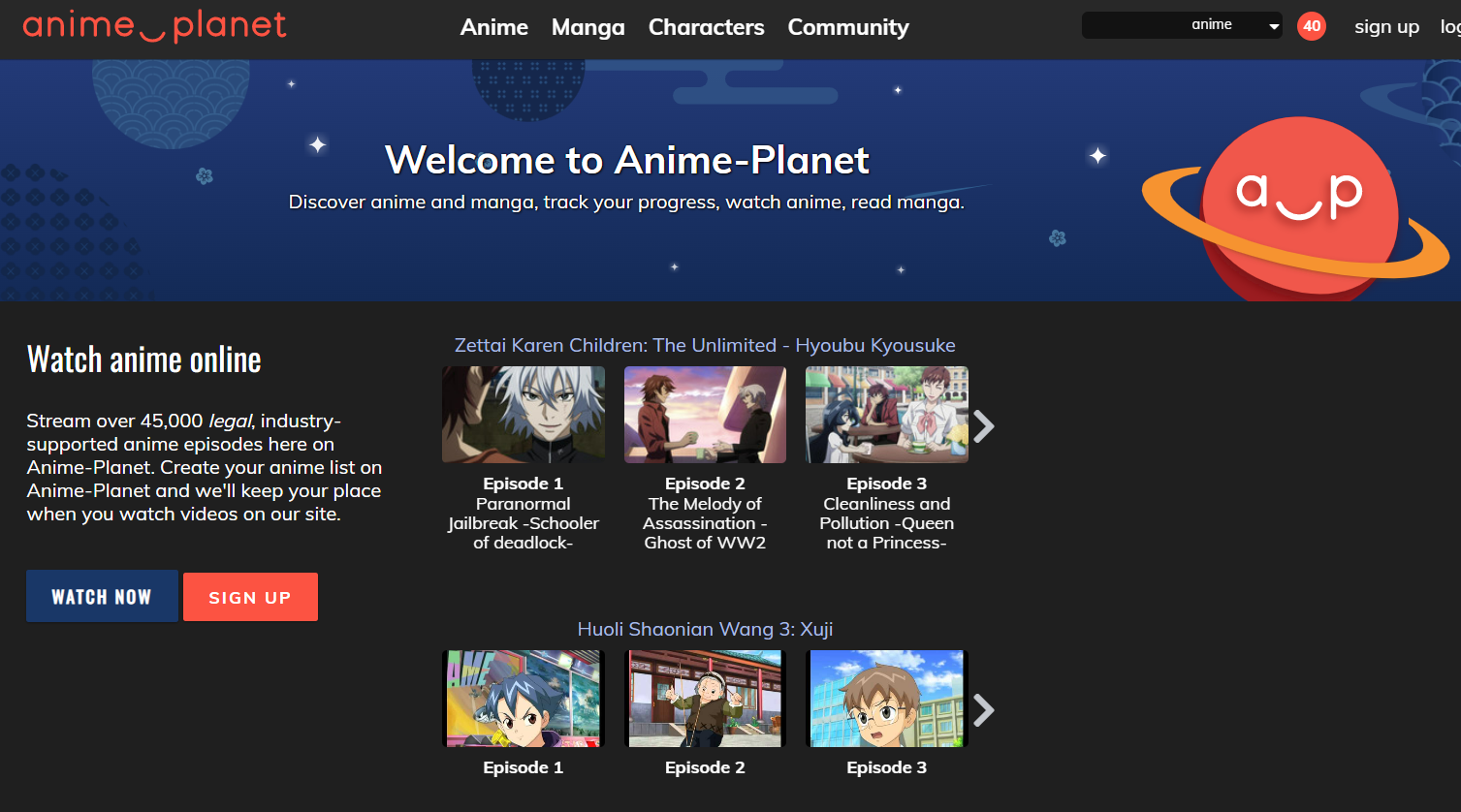Click into the header search field
The height and width of the screenshot is (812, 1461).
tap(1134, 25)
